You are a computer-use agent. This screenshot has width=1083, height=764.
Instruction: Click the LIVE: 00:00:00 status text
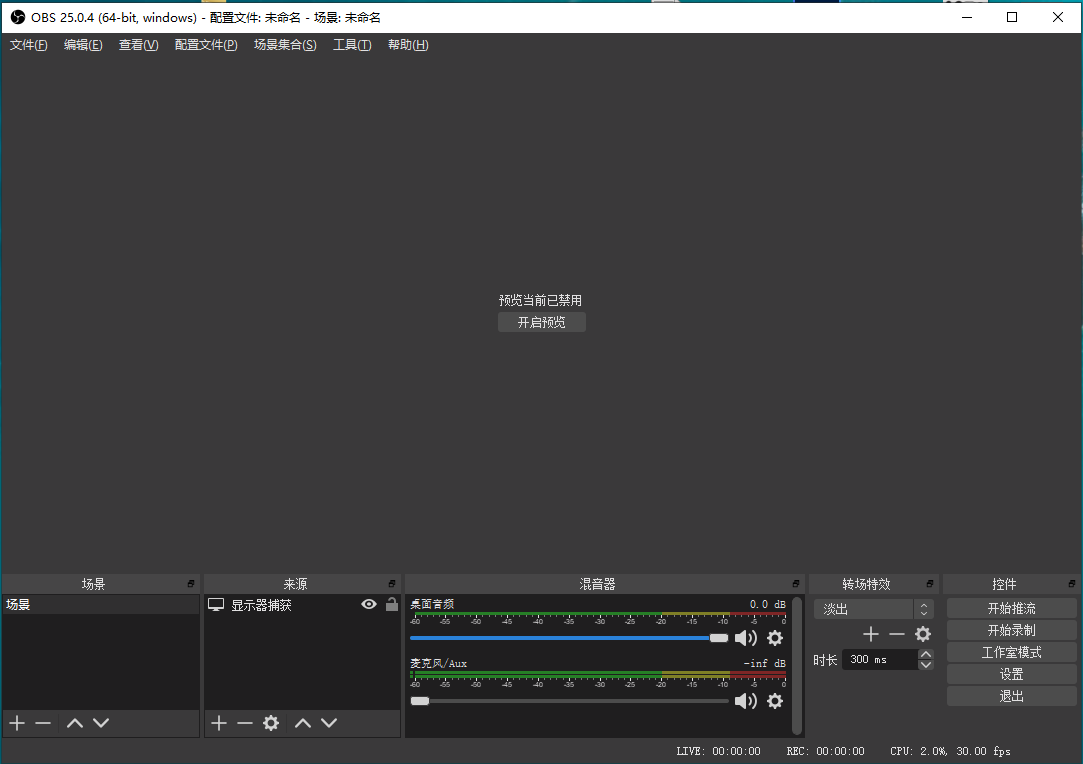[x=718, y=752]
